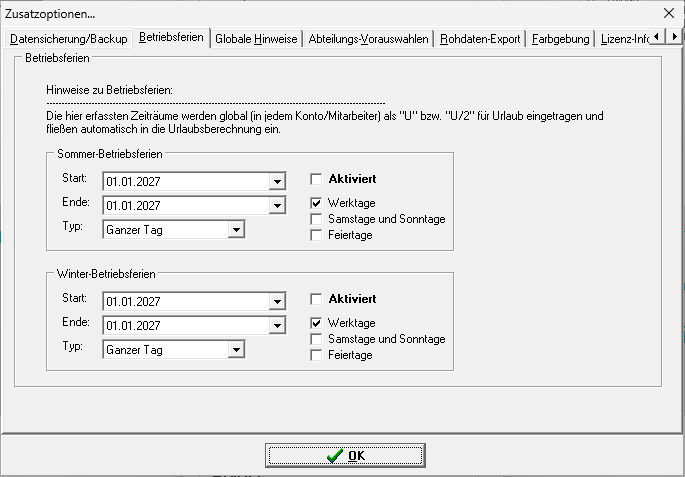Confirm with the OK button
Image resolution: width=685 pixels, height=477 pixels.
pyautogui.click(x=345, y=456)
